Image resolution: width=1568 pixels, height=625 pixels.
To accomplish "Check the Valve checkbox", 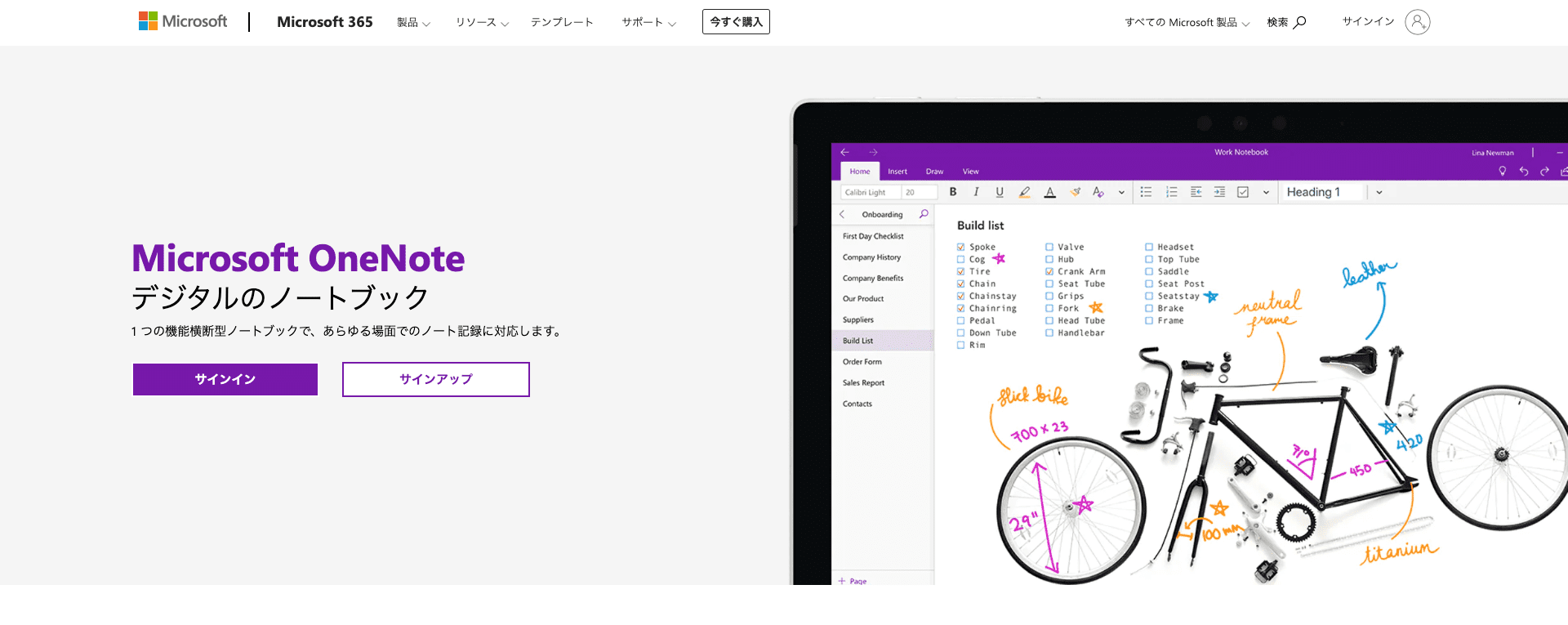I will (x=1049, y=247).
